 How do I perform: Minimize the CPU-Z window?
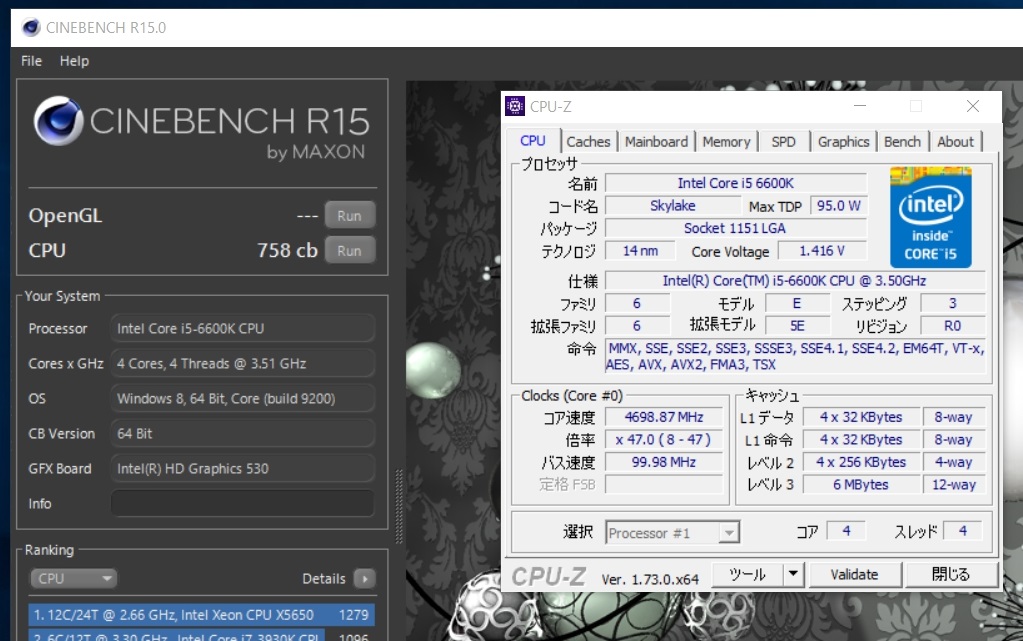pos(860,106)
